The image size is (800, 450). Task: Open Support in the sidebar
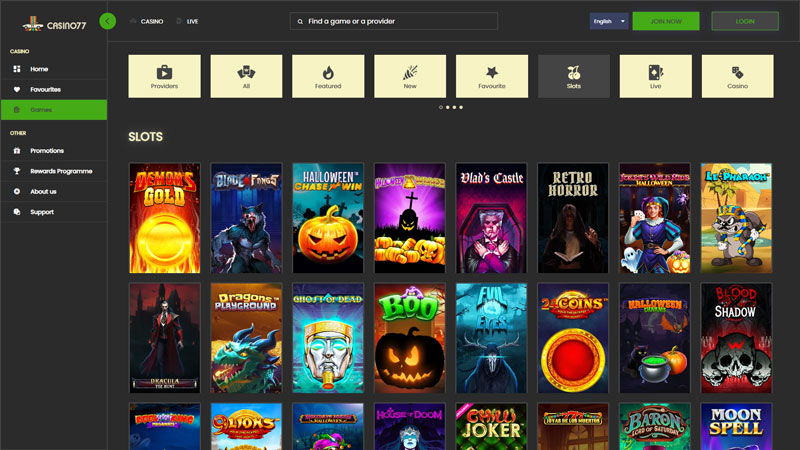pyautogui.click(x=54, y=212)
